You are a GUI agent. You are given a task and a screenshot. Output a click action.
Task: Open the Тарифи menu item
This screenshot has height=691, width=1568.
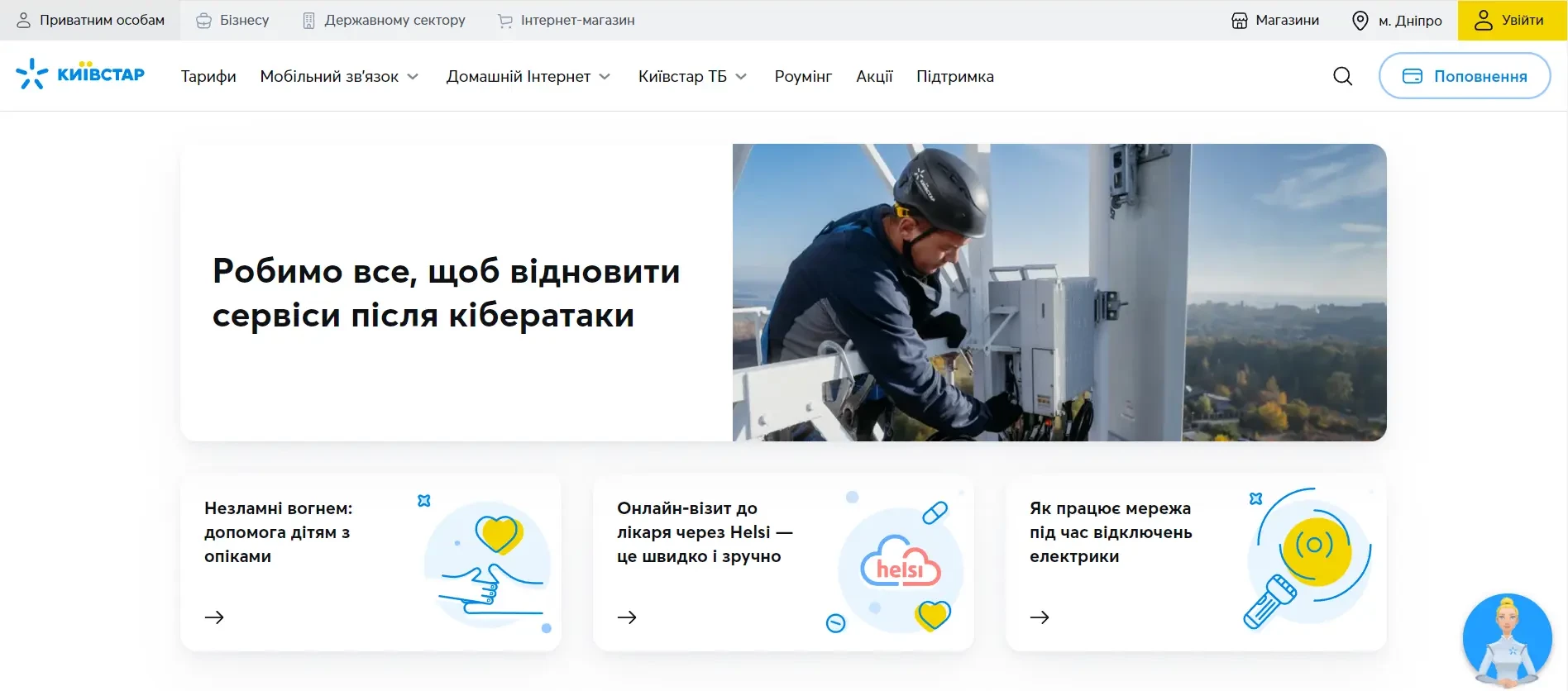(x=208, y=77)
